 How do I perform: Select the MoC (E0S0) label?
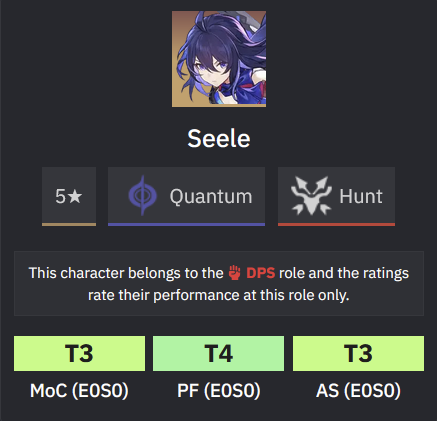(79, 390)
